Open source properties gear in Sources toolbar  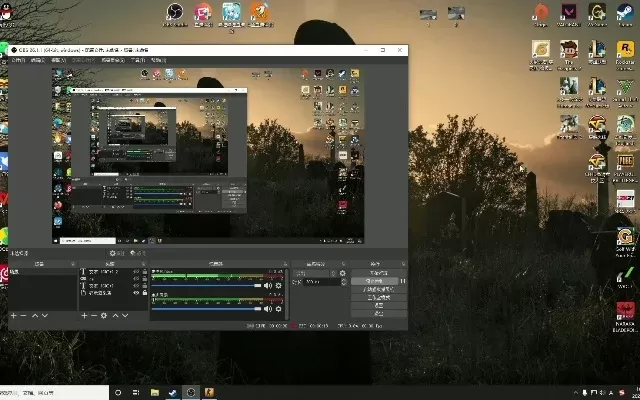click(105, 315)
